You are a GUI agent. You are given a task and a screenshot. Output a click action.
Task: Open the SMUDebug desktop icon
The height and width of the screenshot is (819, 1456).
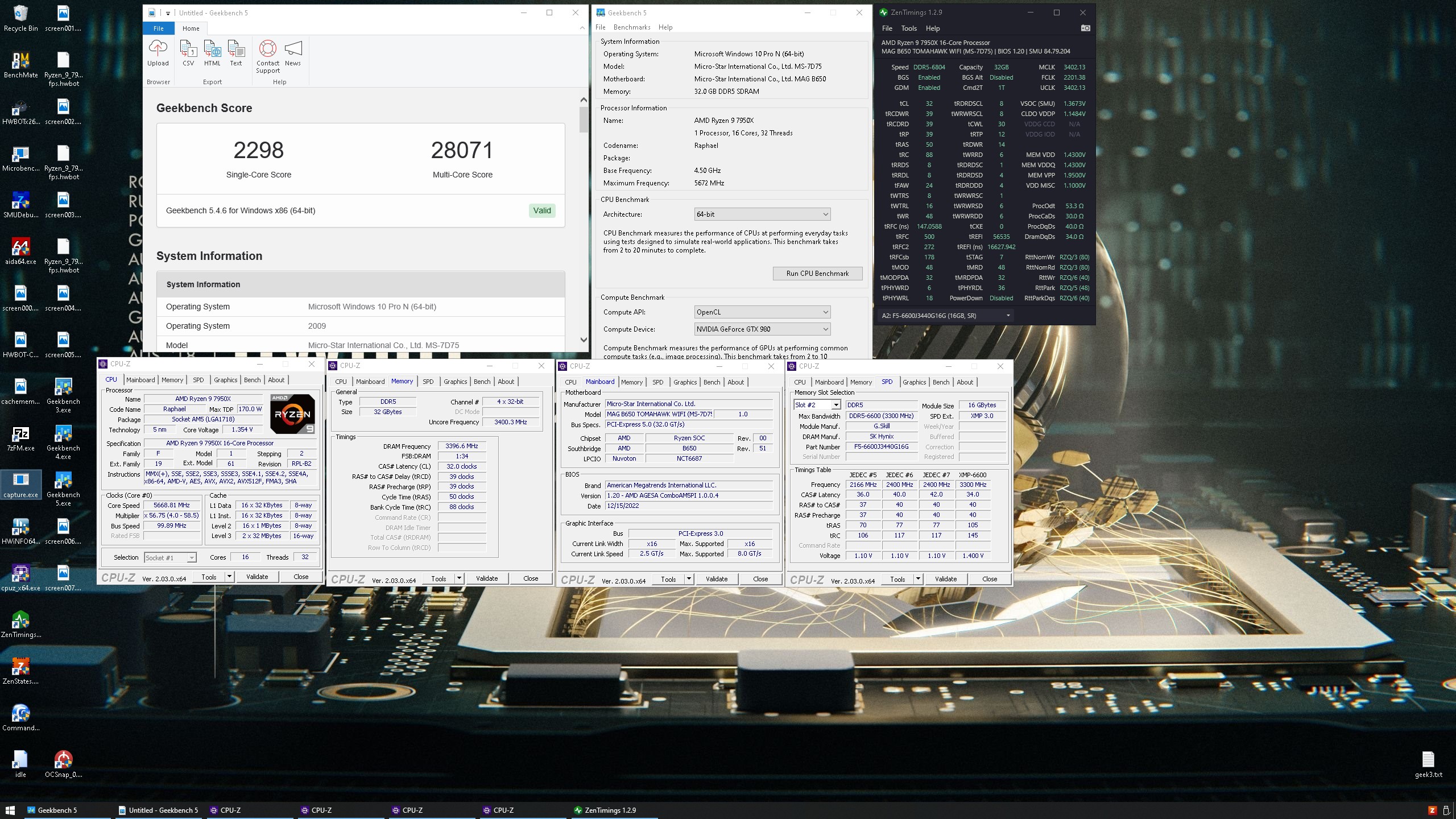point(20,205)
